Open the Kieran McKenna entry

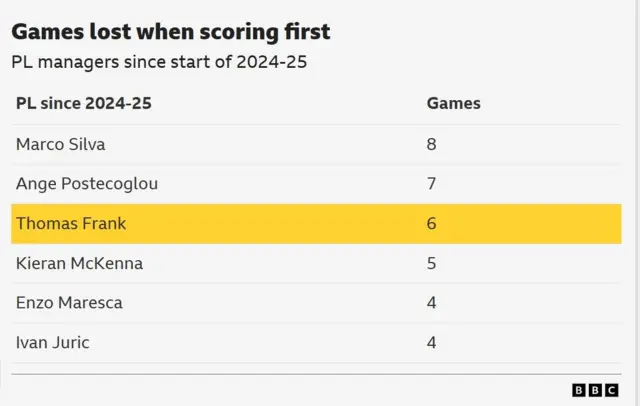79,264
